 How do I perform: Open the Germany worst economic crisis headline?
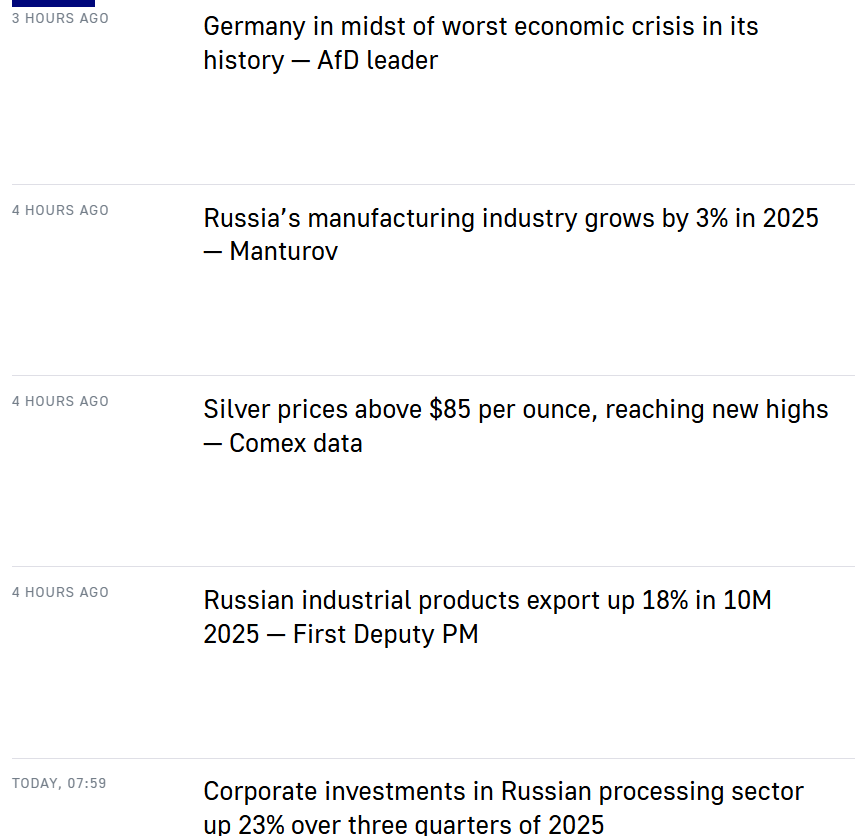(480, 27)
